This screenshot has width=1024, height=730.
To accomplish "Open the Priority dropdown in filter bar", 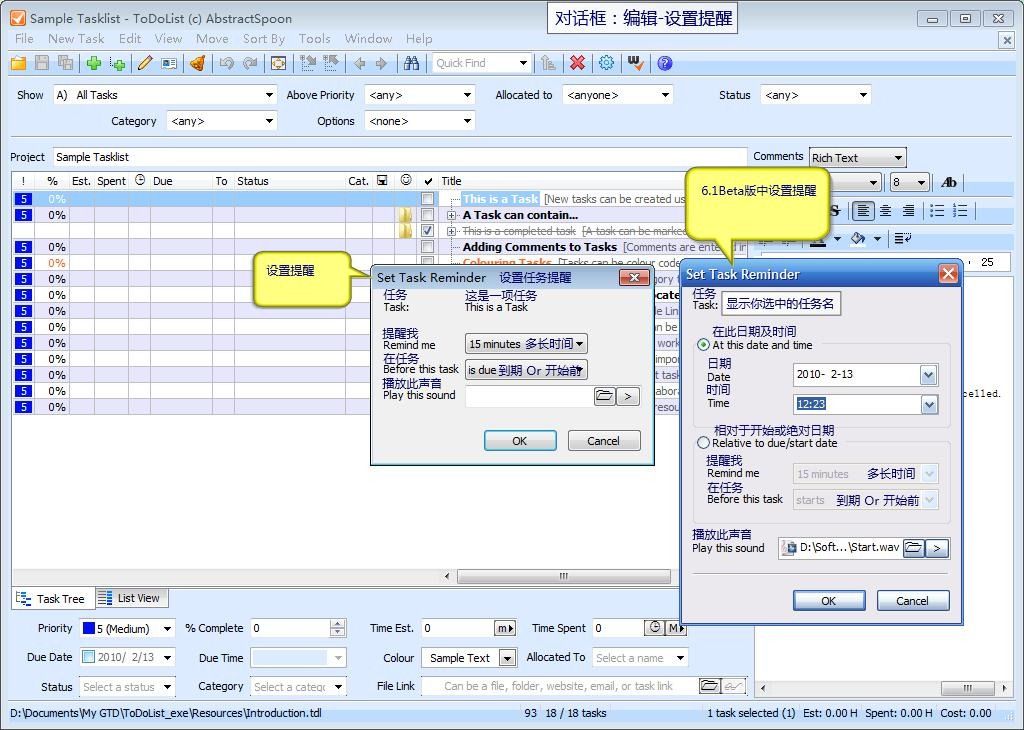I will click(x=466, y=95).
